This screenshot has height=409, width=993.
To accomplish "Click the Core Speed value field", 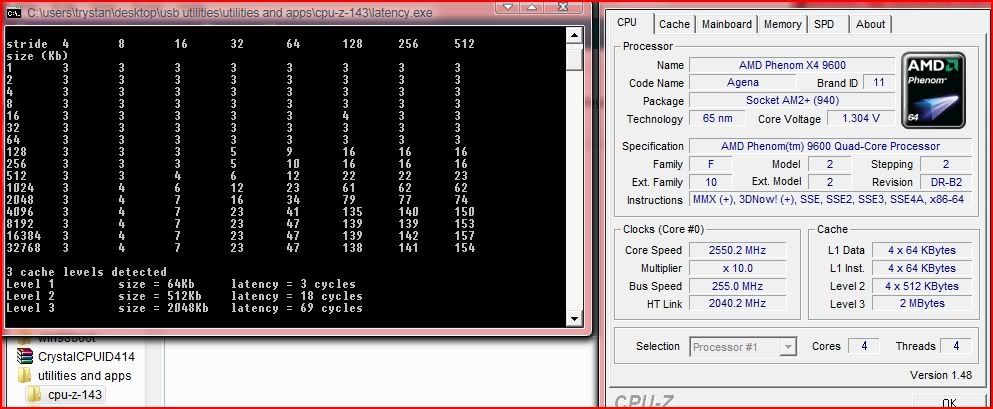I will (x=741, y=250).
